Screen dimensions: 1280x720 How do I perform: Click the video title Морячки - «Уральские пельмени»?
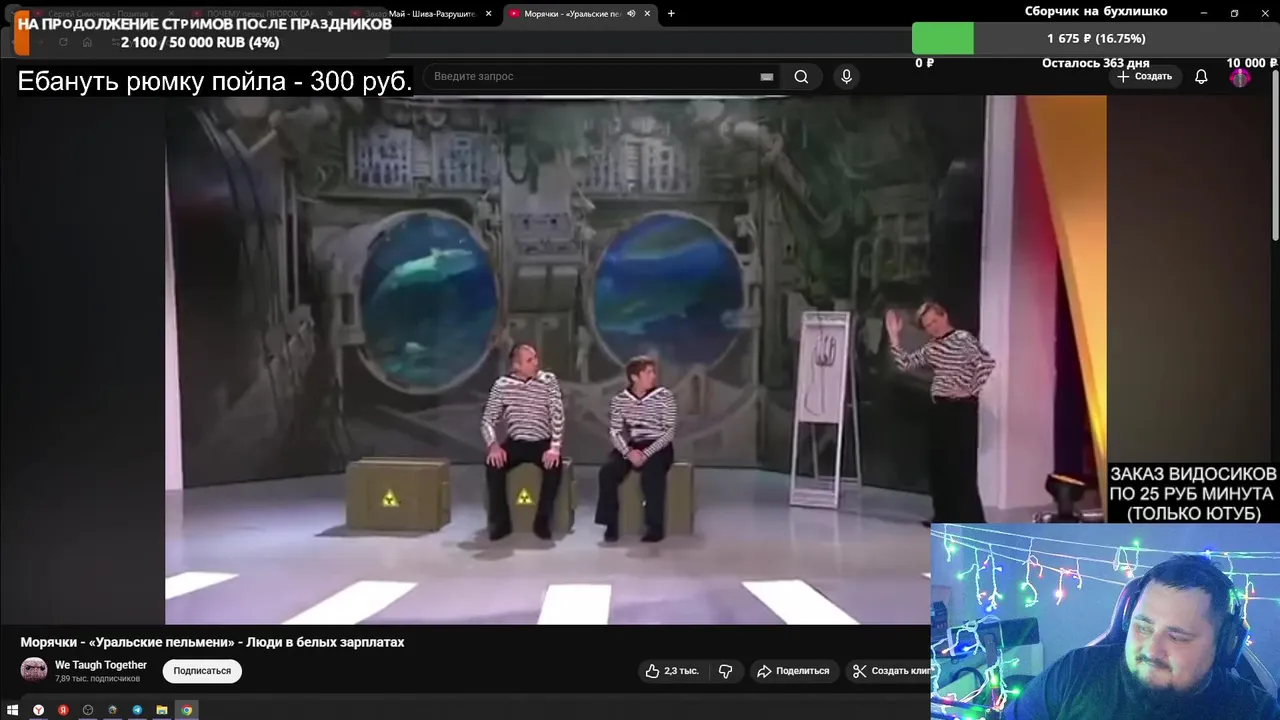(212, 642)
